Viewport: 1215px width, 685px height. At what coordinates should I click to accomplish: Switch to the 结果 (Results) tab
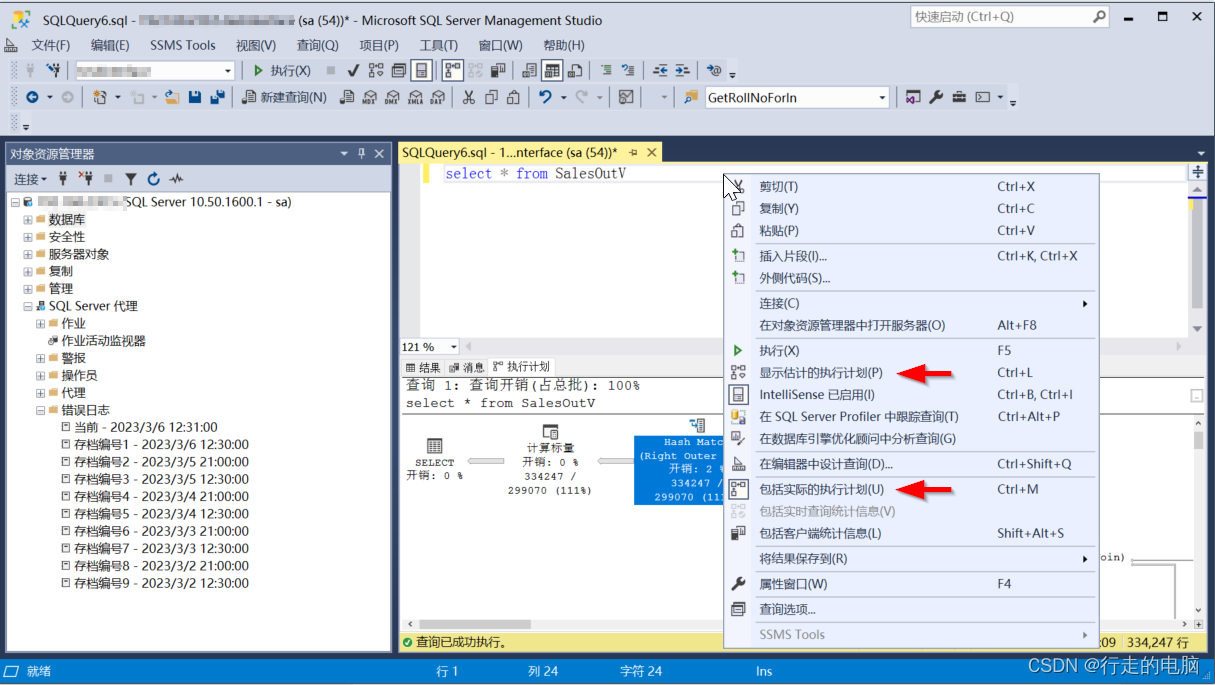(x=422, y=367)
